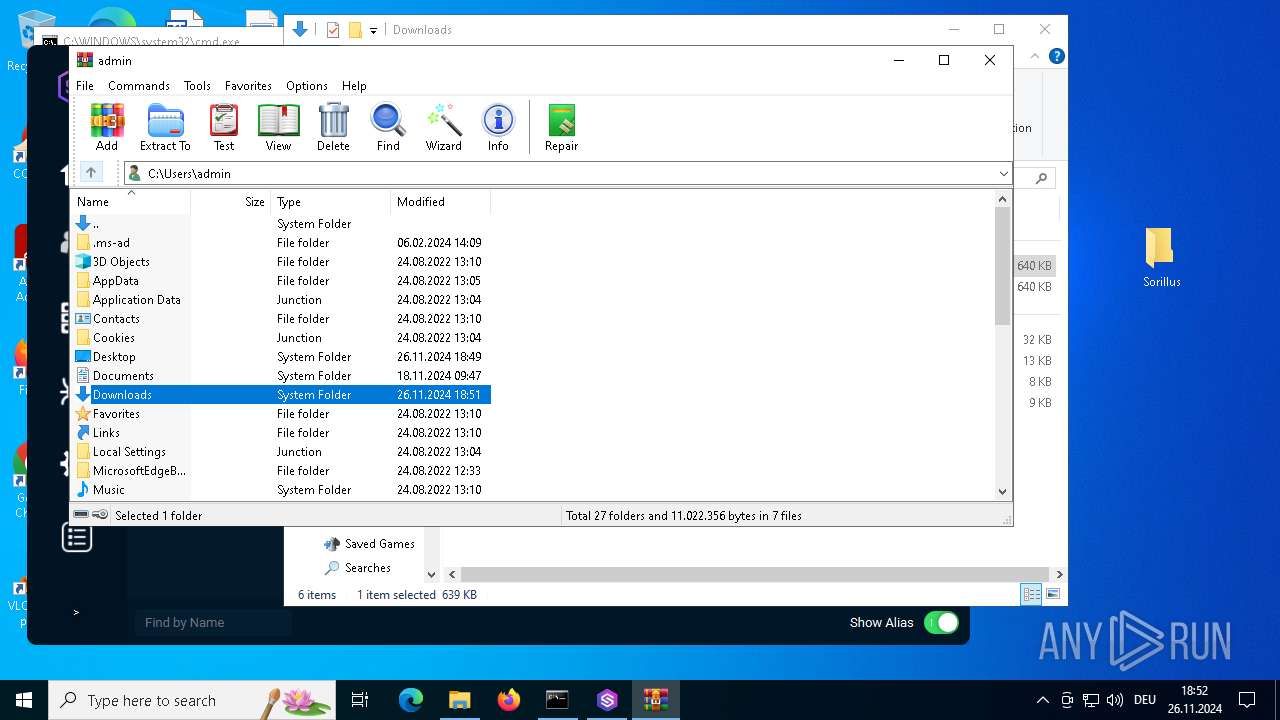Click the Explorer horizontal scrollbar

[754, 575]
